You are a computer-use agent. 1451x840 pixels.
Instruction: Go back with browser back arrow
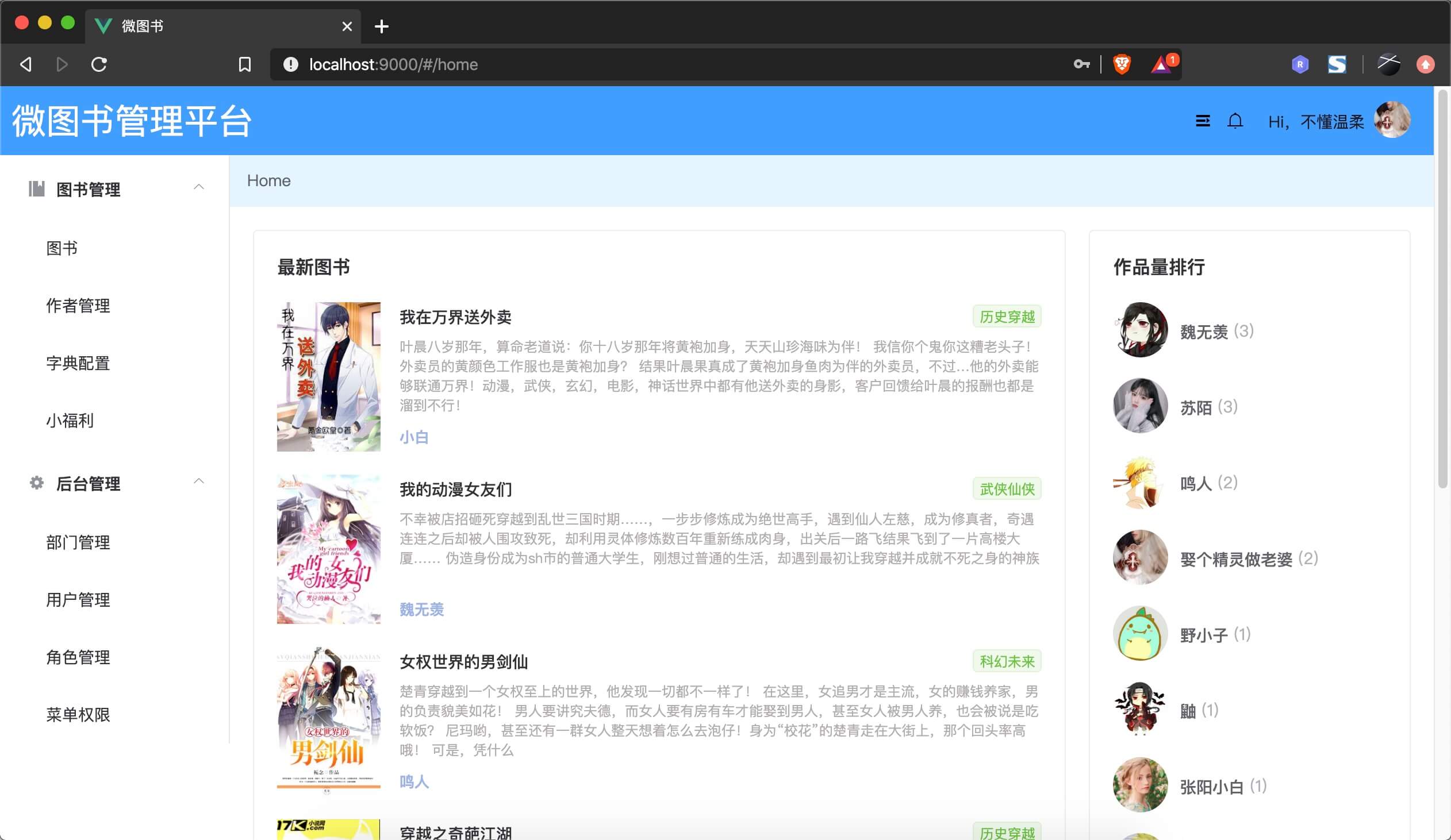[26, 64]
